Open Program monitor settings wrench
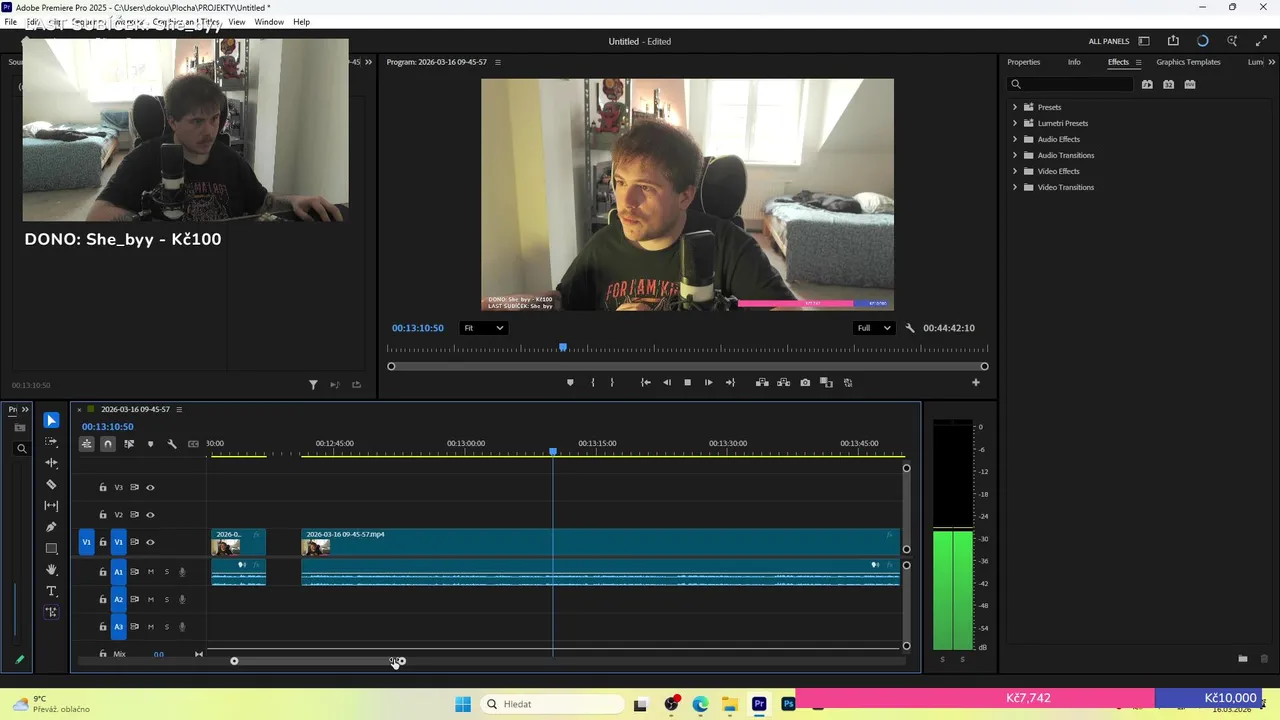Viewport: 1280px width, 720px height. [910, 328]
